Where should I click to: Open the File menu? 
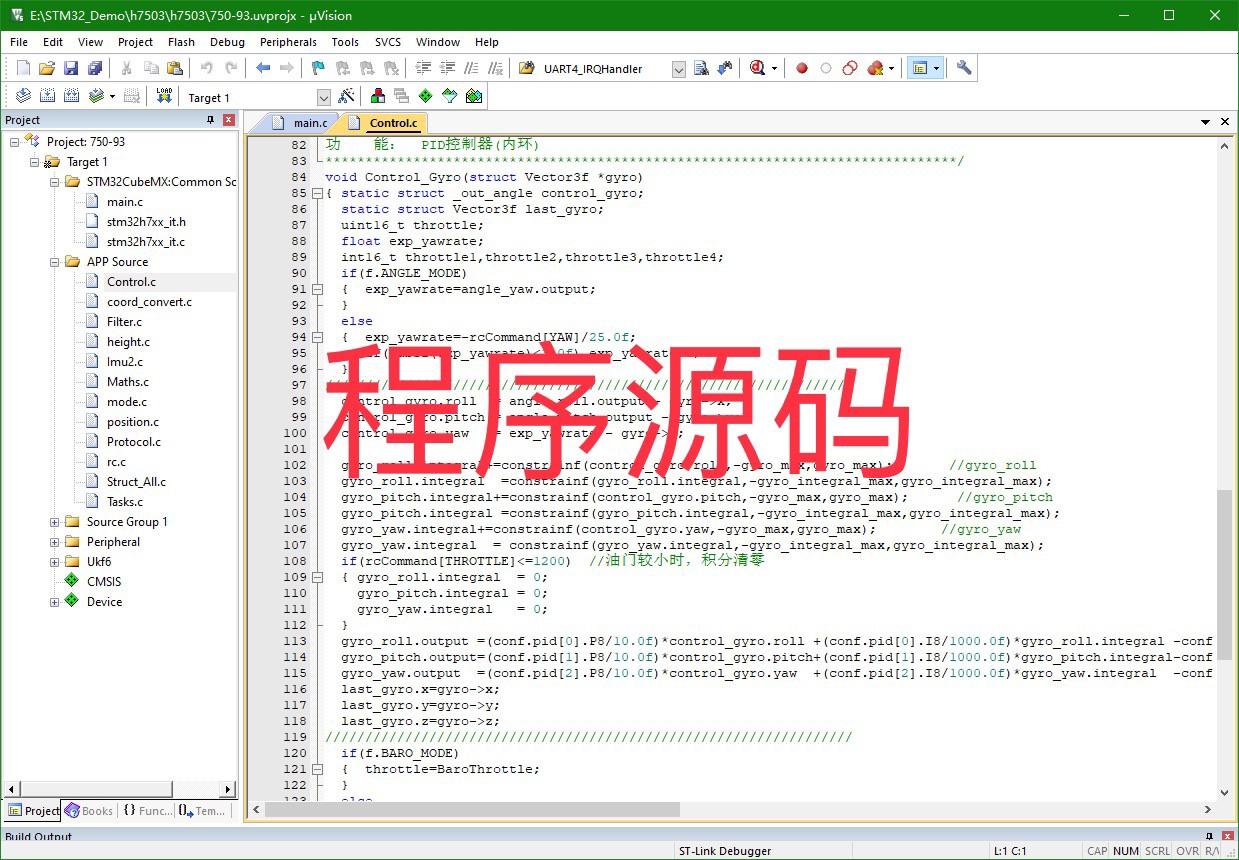coord(19,42)
